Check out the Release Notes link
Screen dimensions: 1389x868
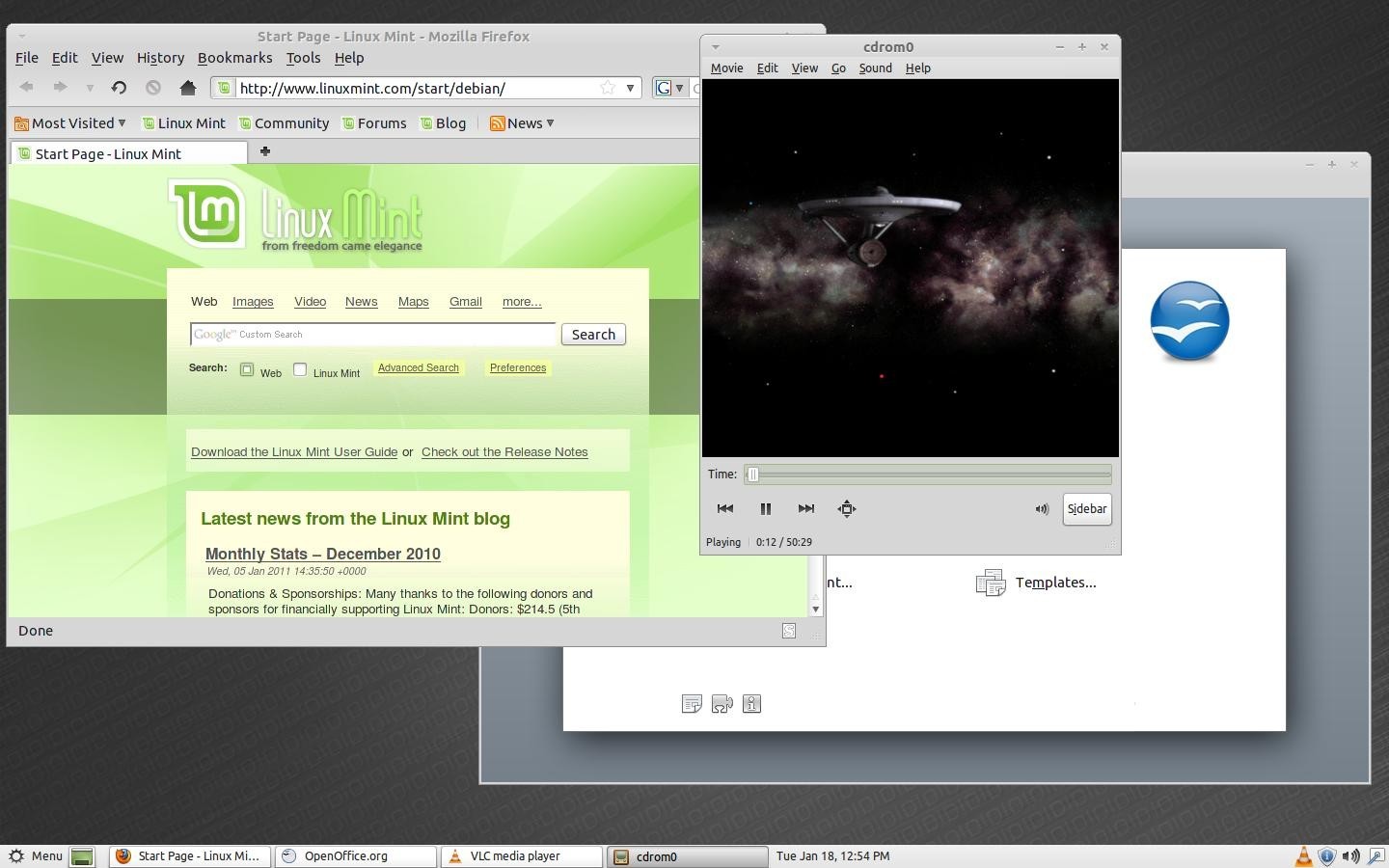(x=504, y=451)
